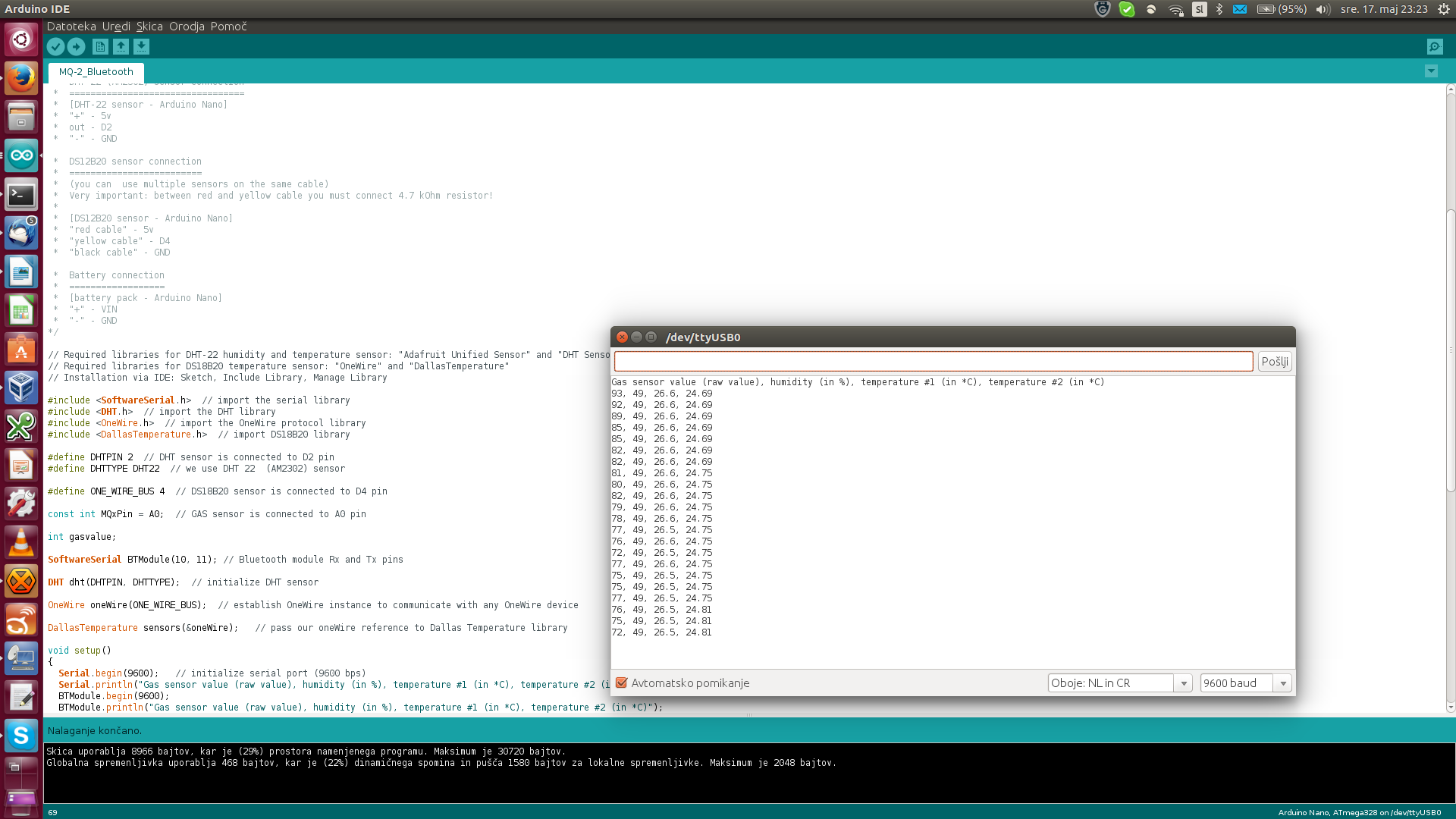Open LibreOffice Impress dock icon
Viewport: 1456px width, 819px height.
point(21,465)
